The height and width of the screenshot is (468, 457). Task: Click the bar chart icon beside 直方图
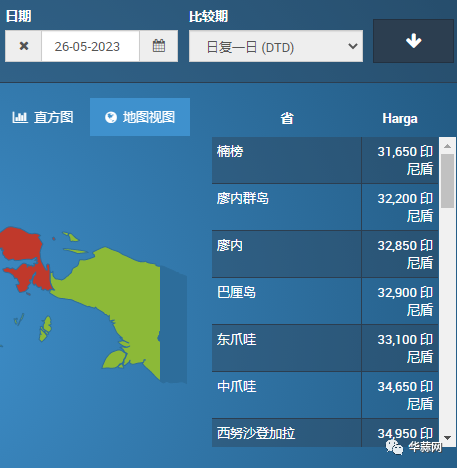click(x=20, y=117)
